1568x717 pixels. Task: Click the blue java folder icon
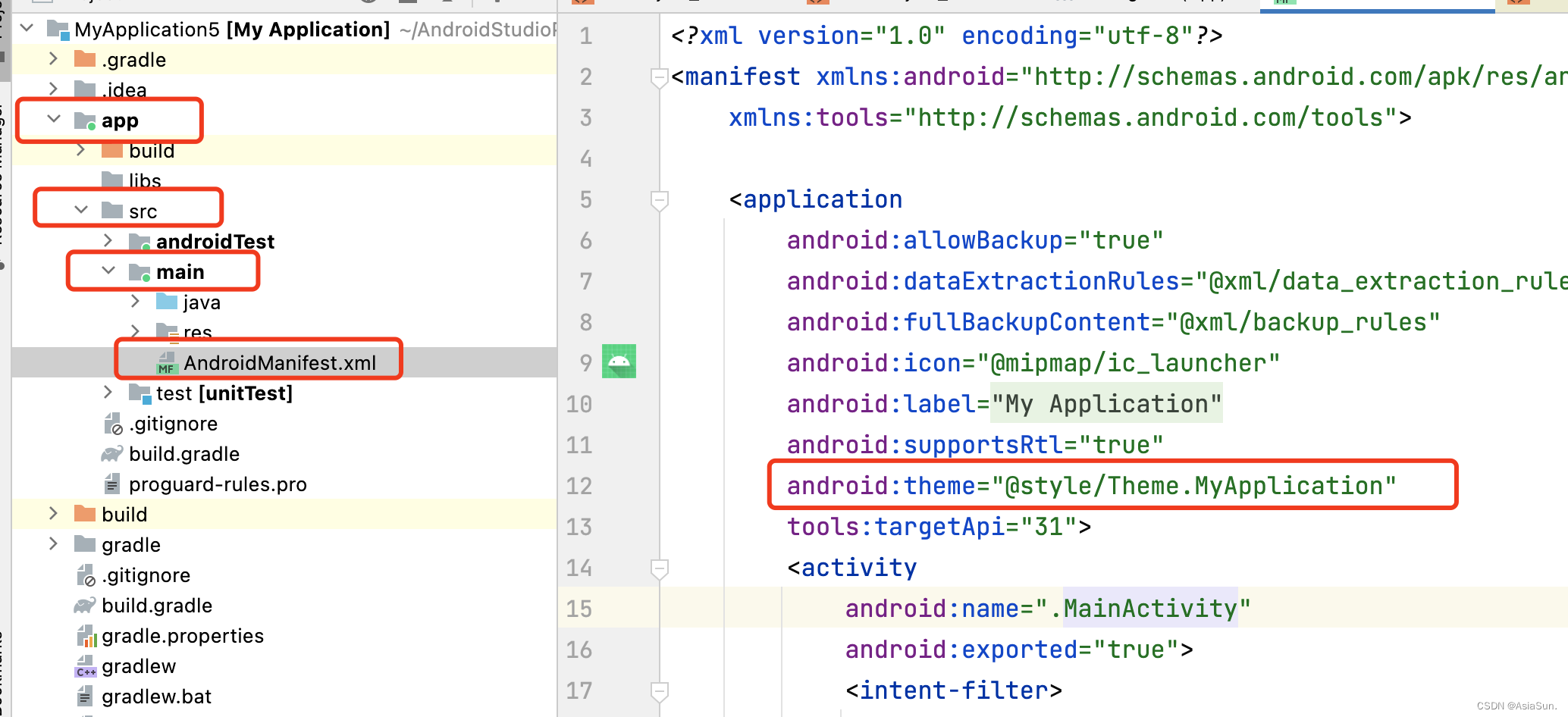[x=167, y=302]
